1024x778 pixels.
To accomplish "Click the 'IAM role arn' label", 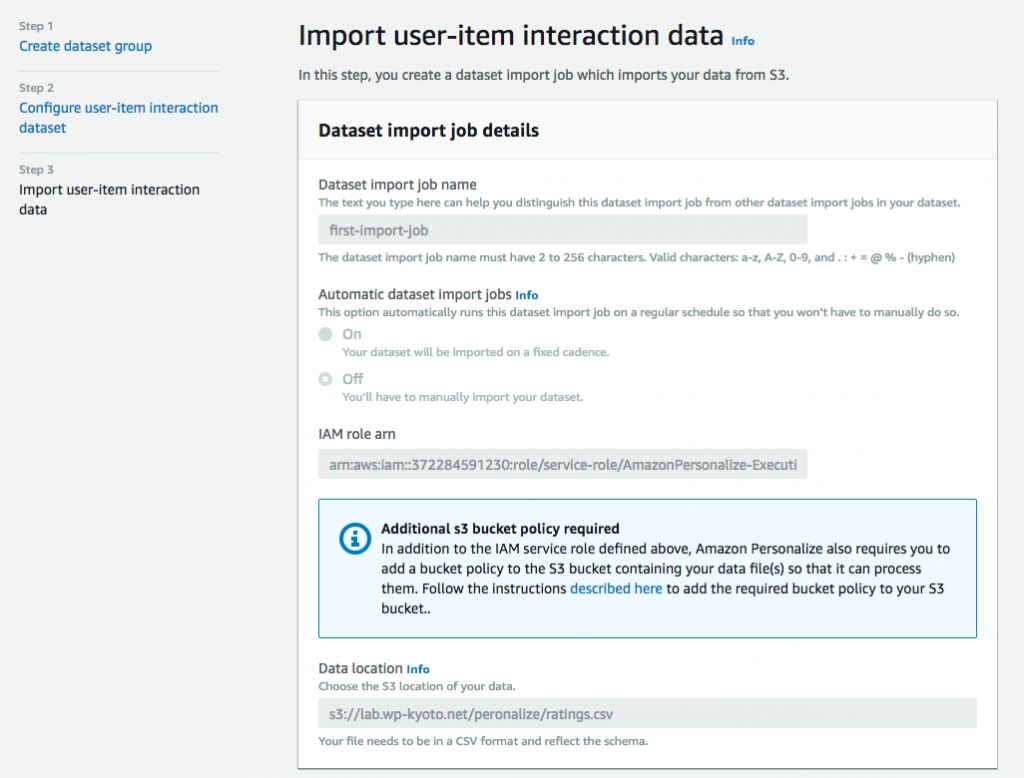I will tap(357, 434).
